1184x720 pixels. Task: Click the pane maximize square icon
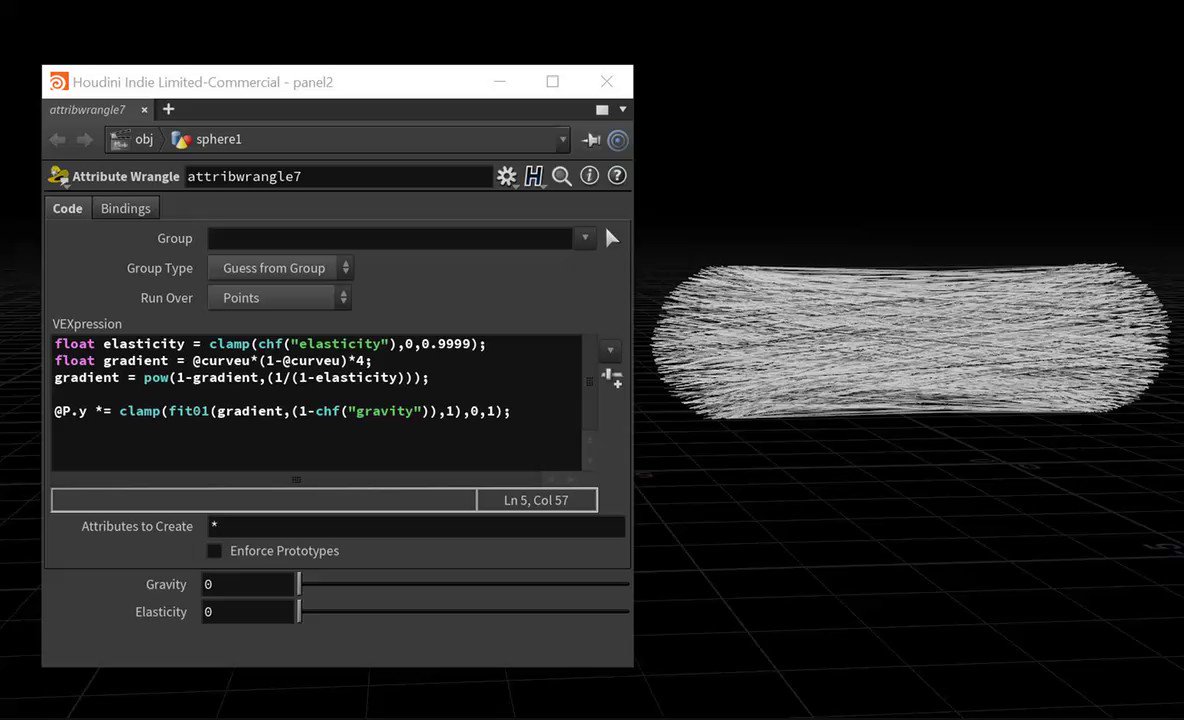[x=602, y=110]
